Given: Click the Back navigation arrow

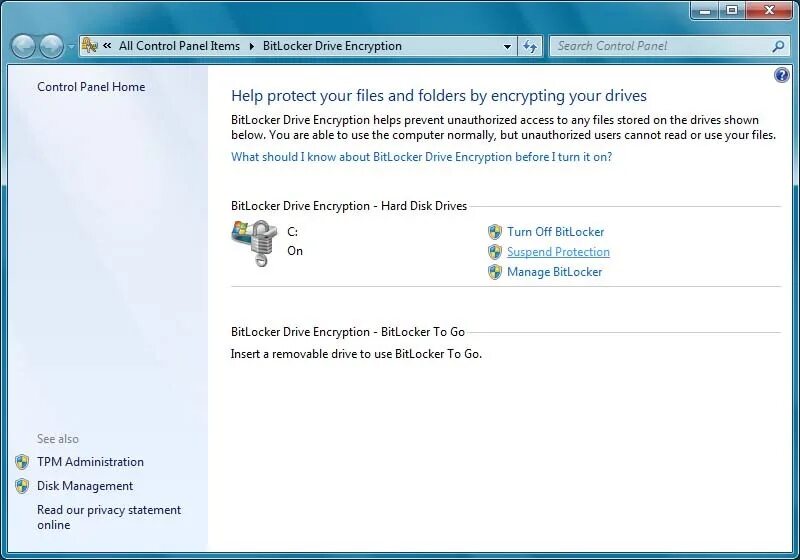Looking at the screenshot, I should (23, 46).
